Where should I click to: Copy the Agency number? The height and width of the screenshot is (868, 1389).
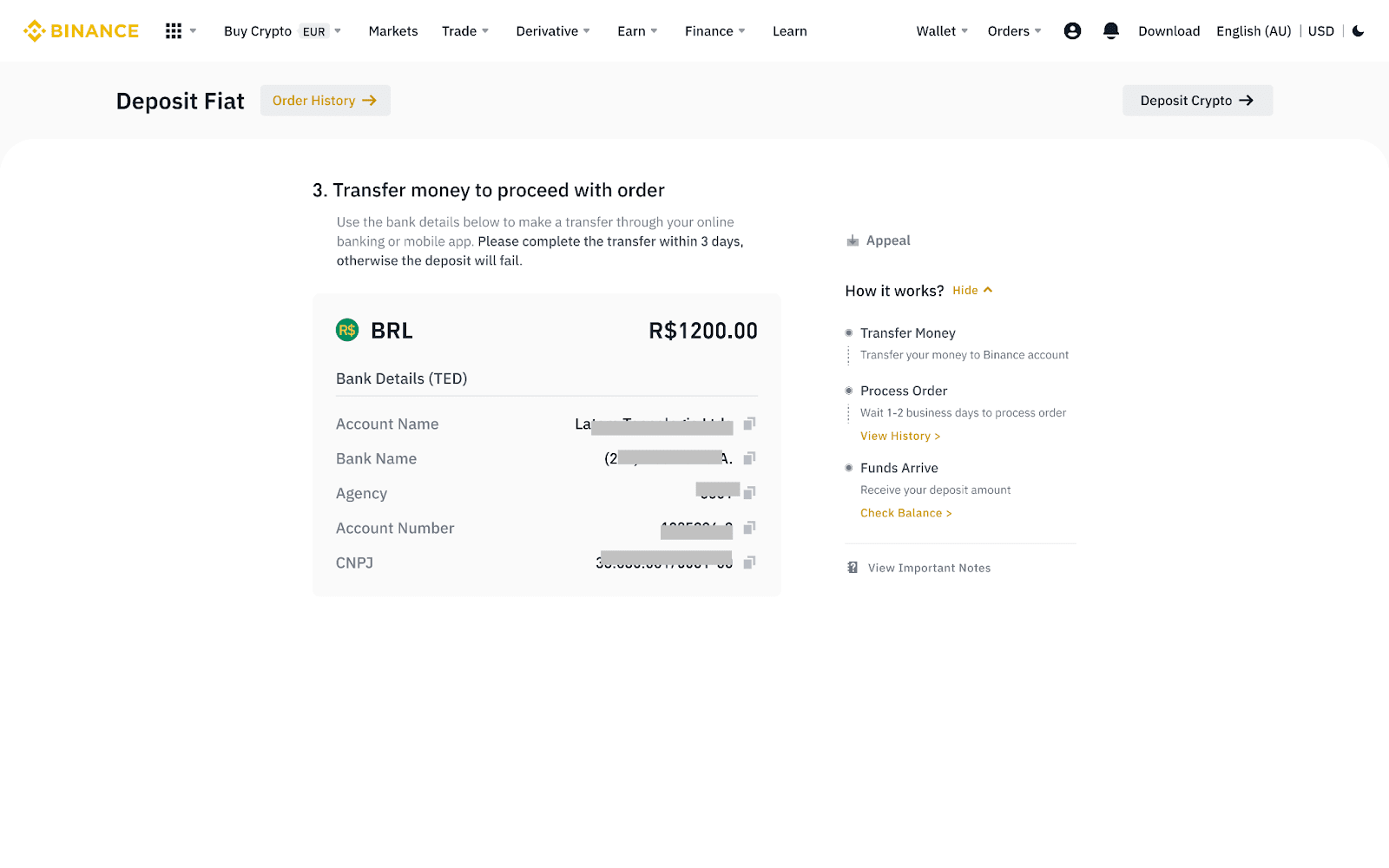750,493
